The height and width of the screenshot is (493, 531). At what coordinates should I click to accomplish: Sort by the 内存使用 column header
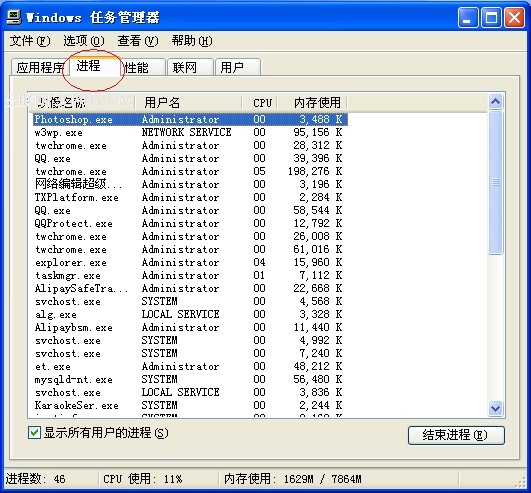[x=312, y=102]
